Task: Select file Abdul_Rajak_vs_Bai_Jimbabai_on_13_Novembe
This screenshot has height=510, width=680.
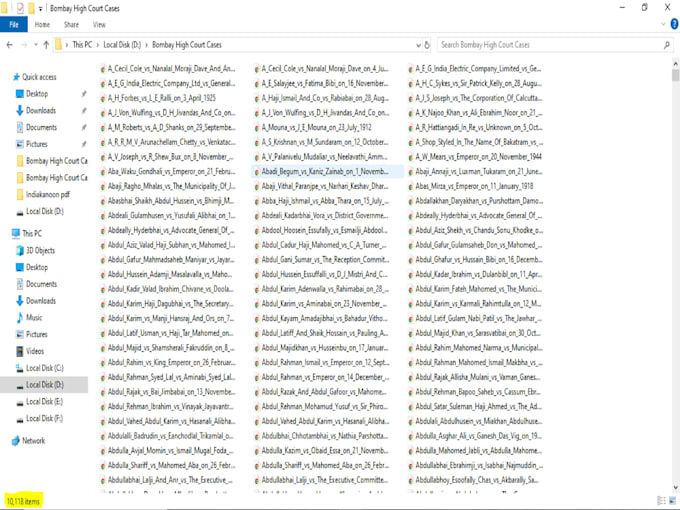Action: [x=168, y=392]
